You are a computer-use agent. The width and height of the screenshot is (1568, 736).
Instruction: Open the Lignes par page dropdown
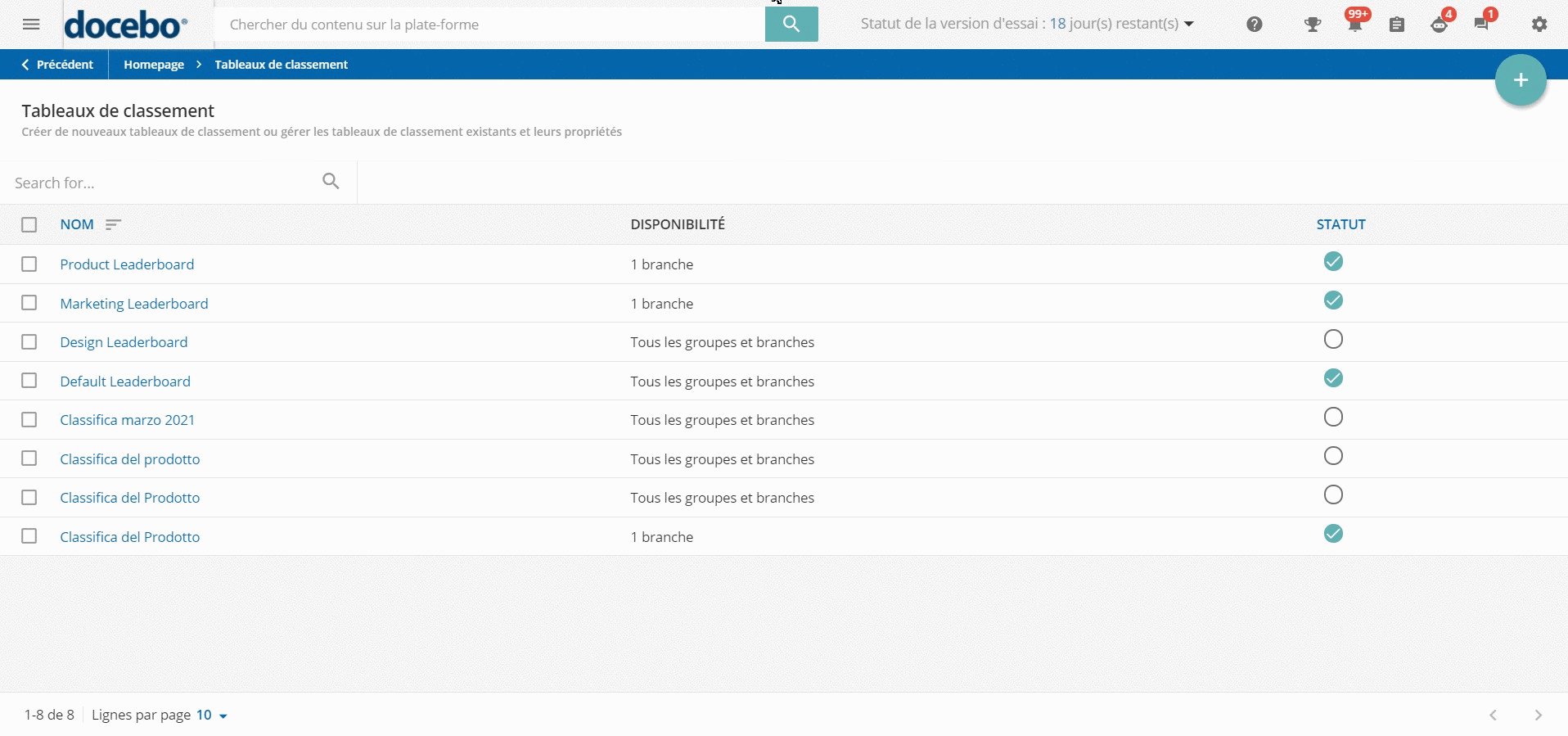(212, 716)
